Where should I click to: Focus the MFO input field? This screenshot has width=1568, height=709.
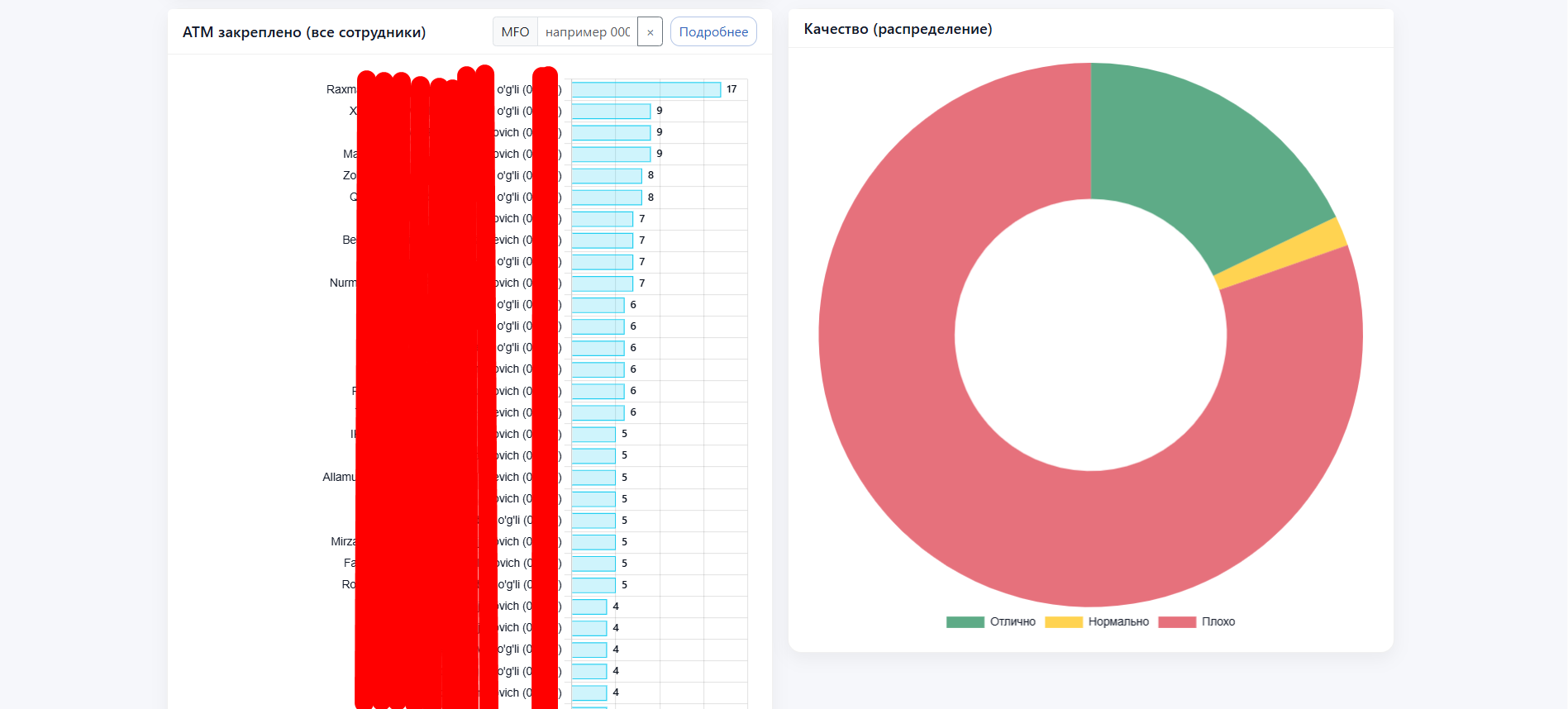(x=587, y=32)
